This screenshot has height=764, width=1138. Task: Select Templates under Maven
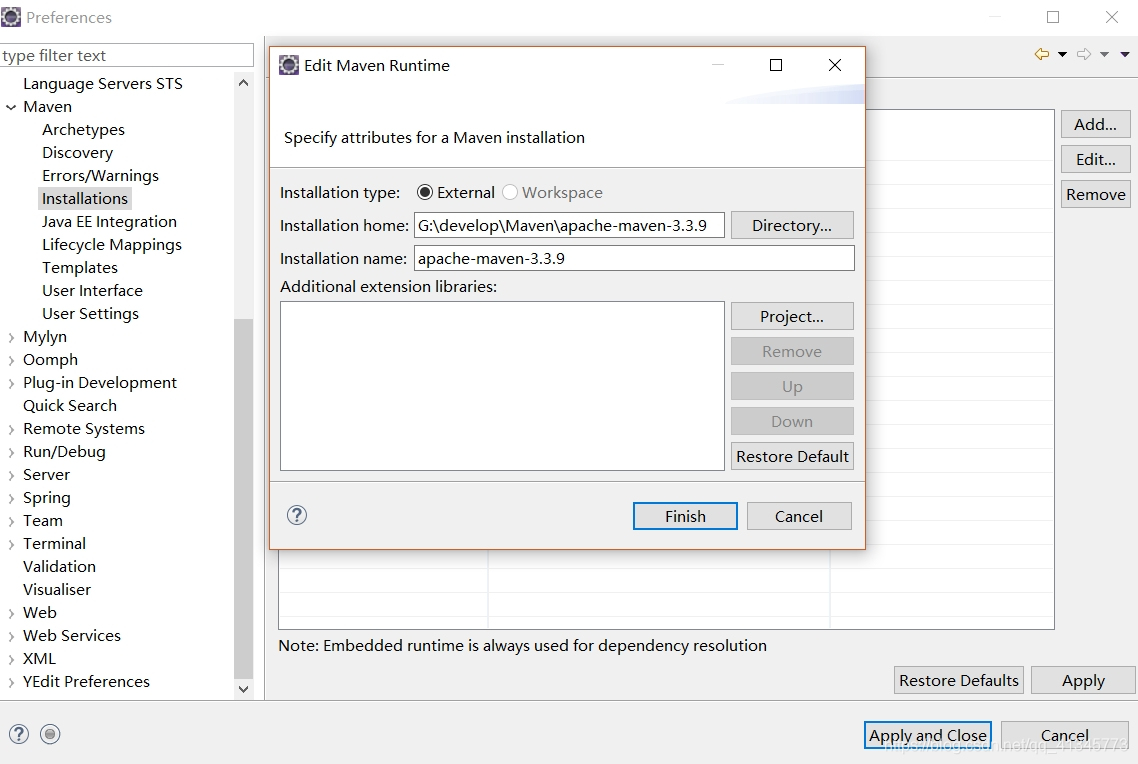coord(80,268)
